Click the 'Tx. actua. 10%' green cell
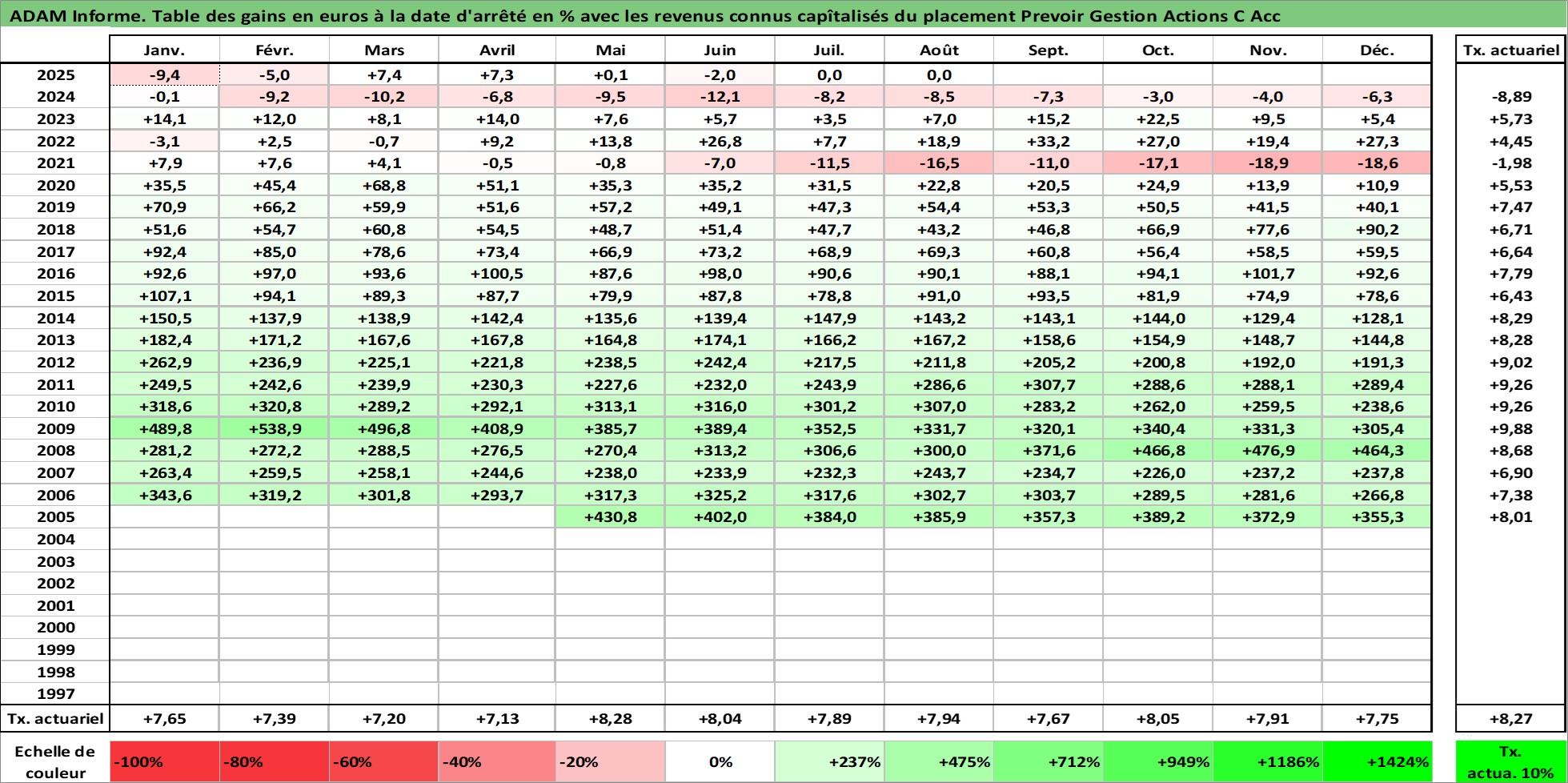Screen dimensions: 1568x783 pyautogui.click(x=1510, y=761)
